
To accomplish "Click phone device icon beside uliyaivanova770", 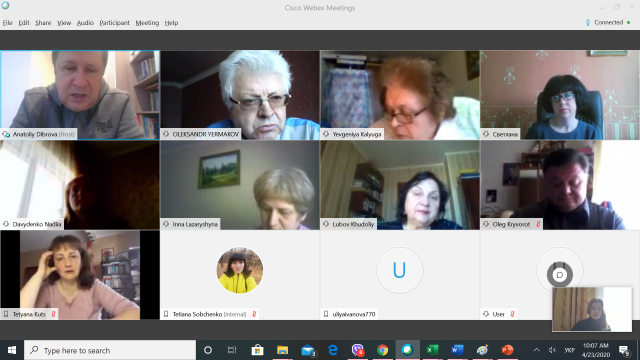I will coord(326,314).
